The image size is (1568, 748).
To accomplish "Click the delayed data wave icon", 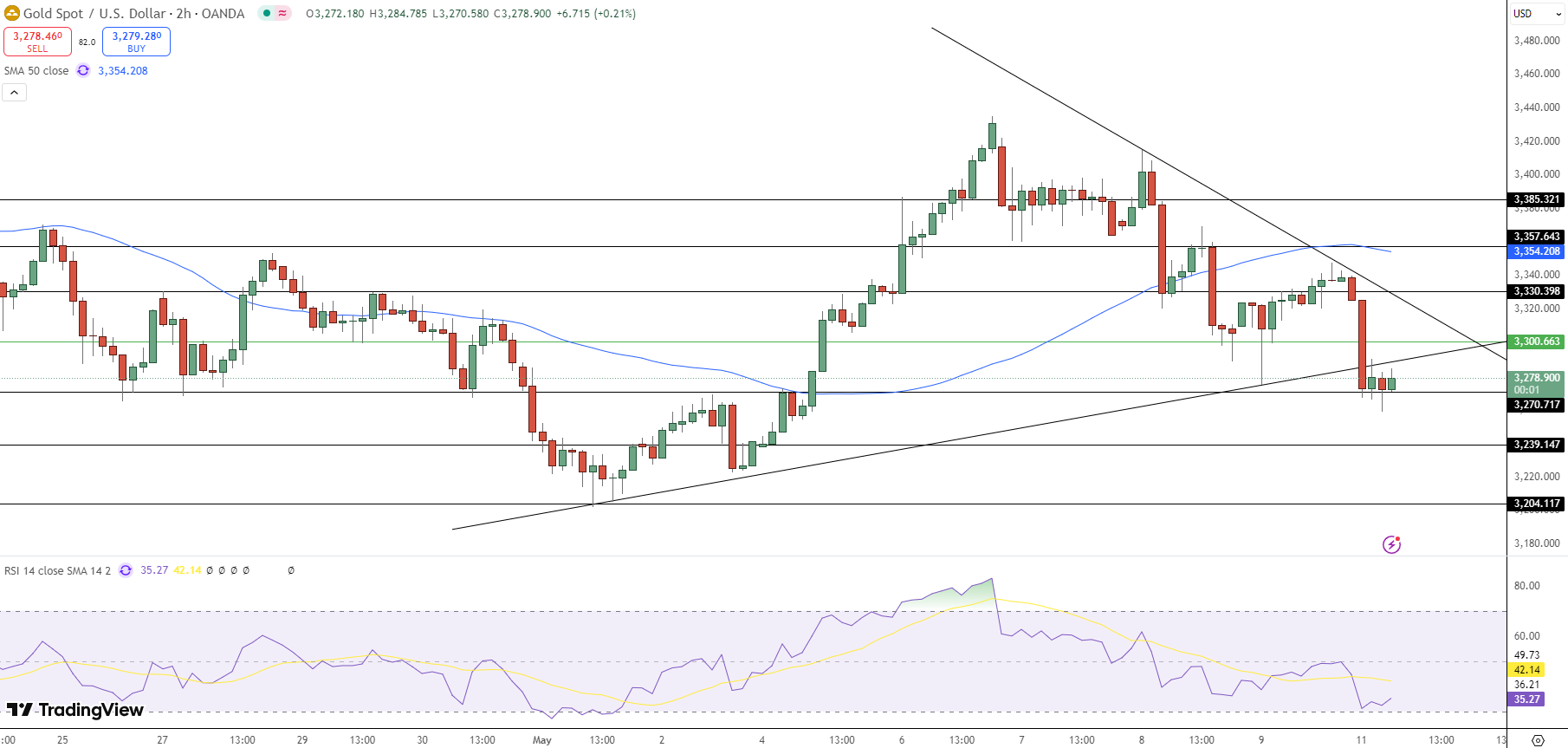I will click(282, 13).
